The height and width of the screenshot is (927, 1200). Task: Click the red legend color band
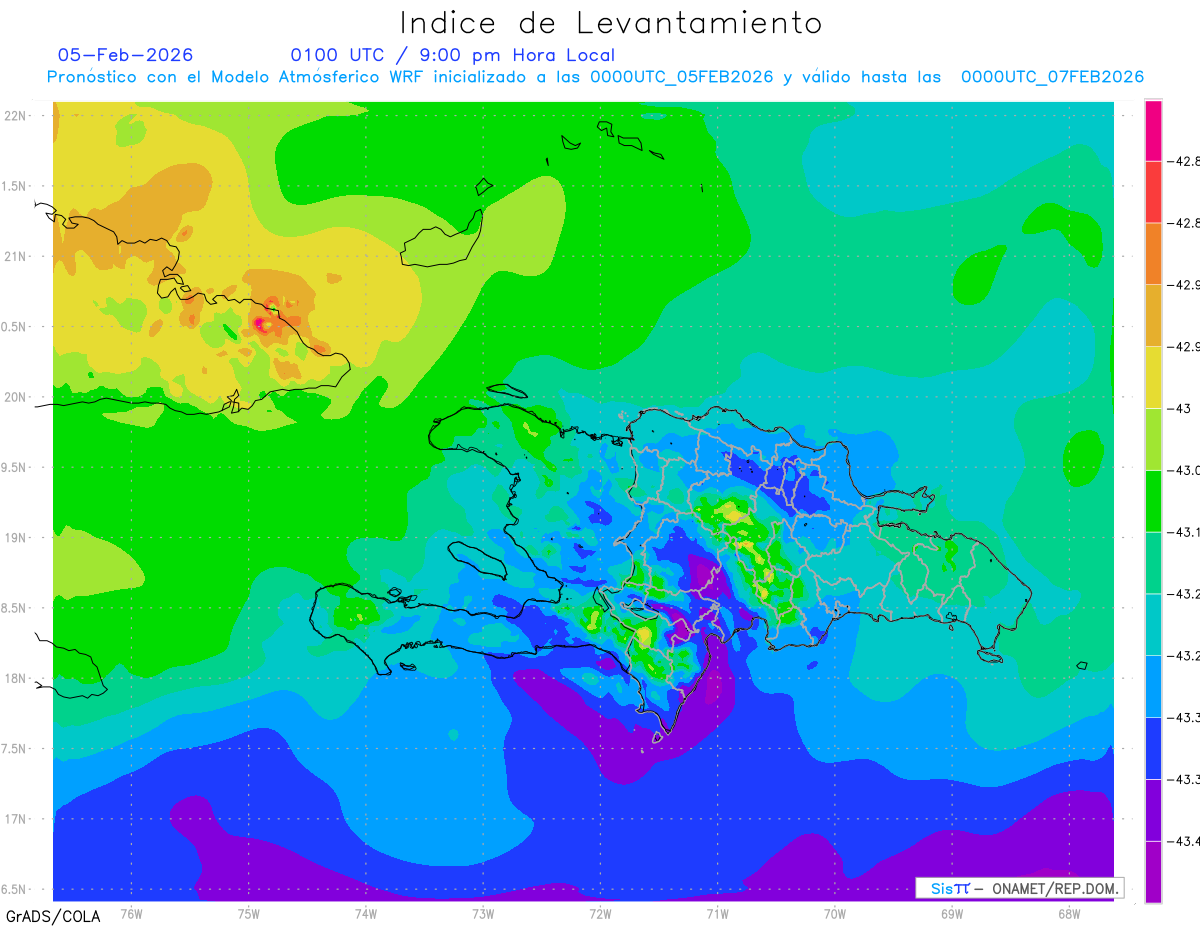[x=1153, y=192]
